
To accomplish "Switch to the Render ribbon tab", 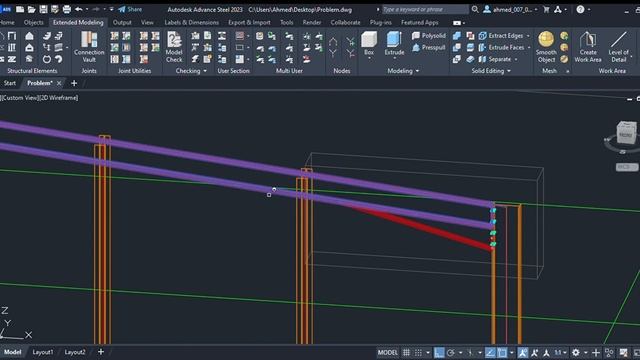I will pyautogui.click(x=312, y=22).
